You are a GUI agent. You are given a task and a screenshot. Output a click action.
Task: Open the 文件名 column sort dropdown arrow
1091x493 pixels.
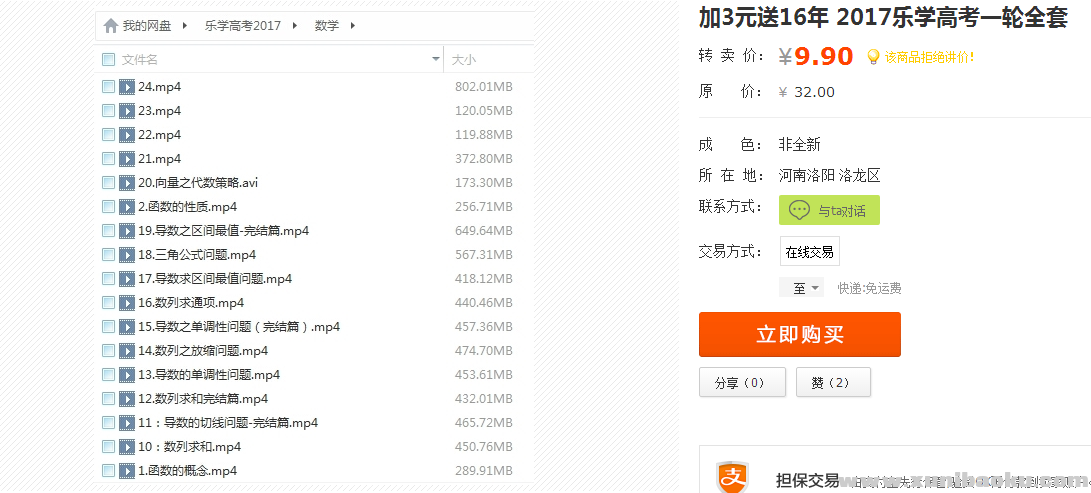435,60
